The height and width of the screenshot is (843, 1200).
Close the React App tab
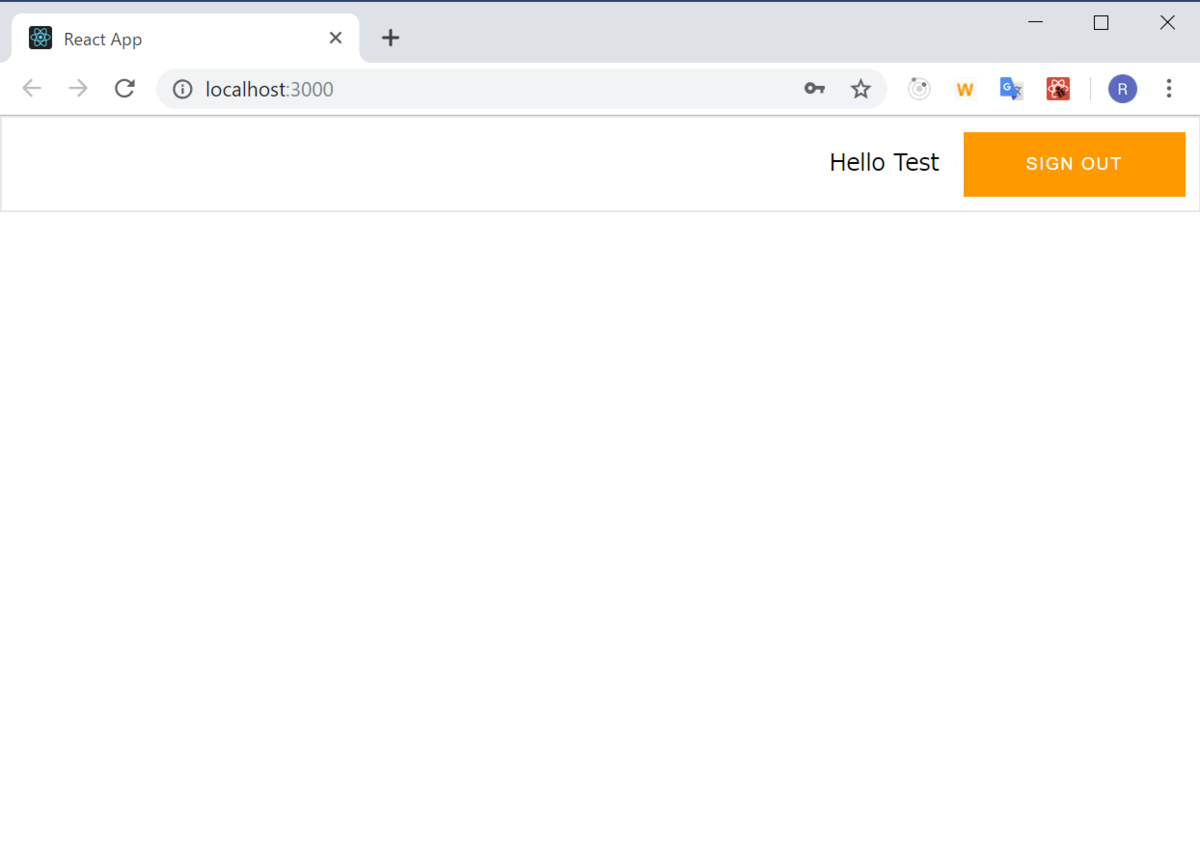(x=335, y=38)
